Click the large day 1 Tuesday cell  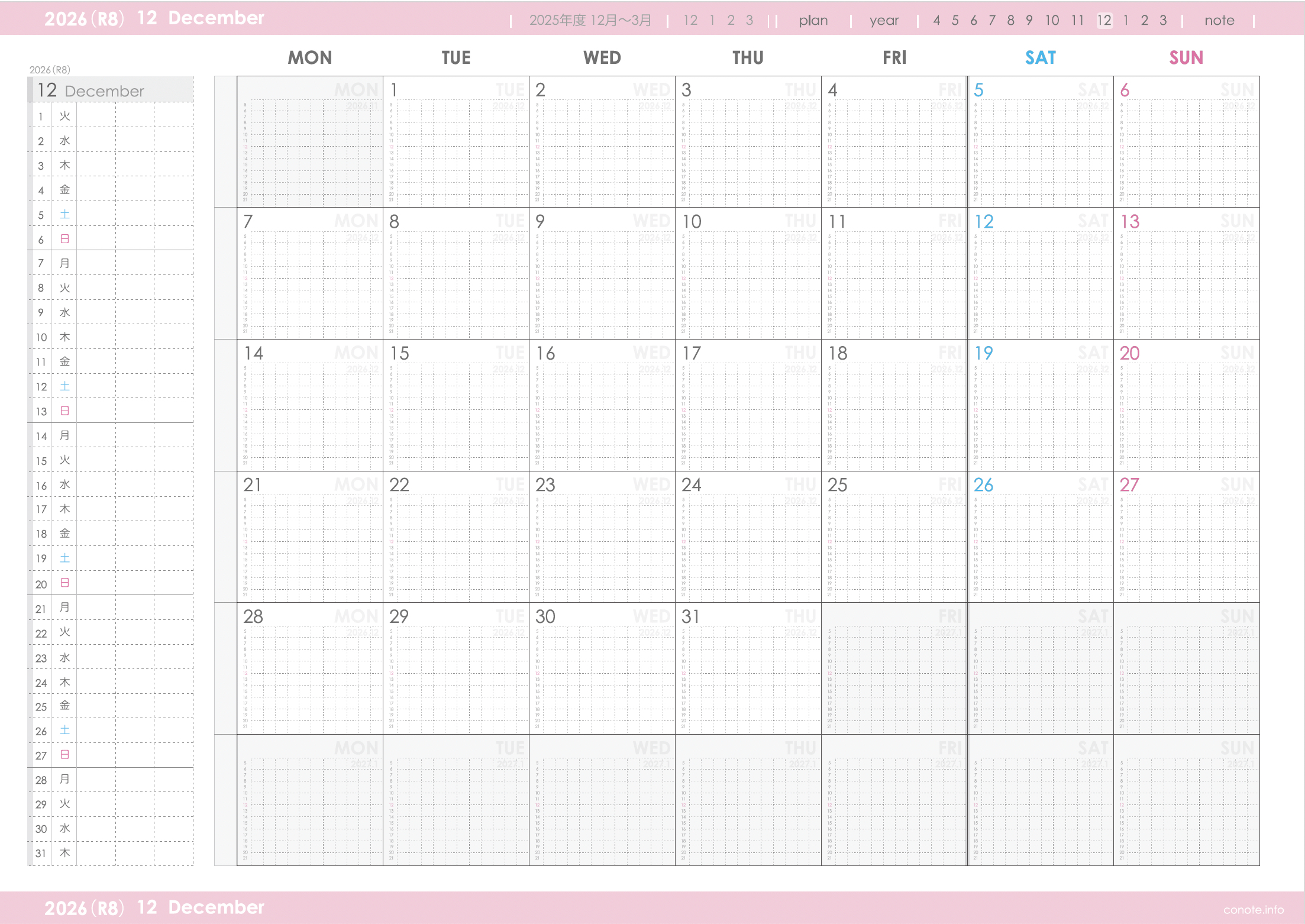pos(456,142)
